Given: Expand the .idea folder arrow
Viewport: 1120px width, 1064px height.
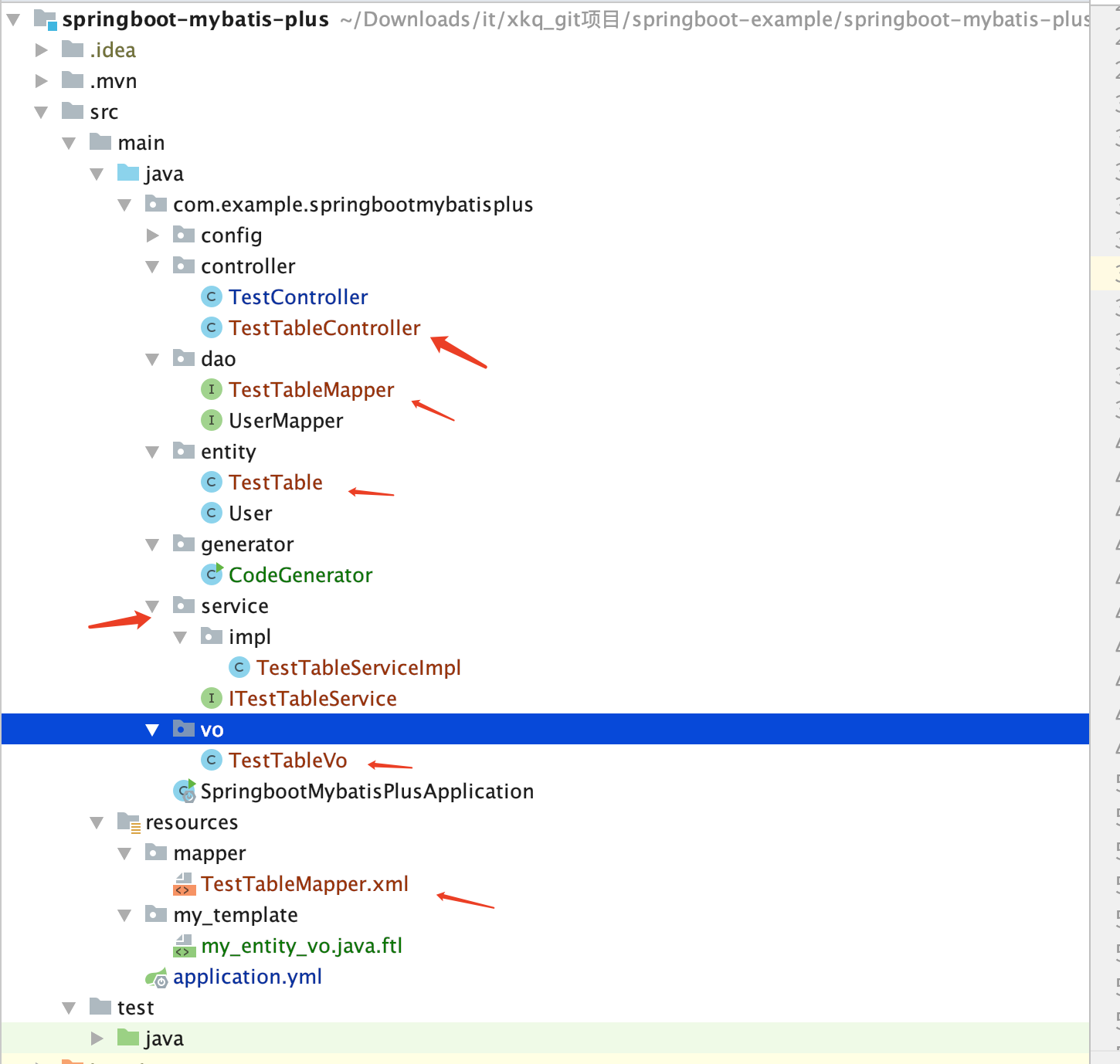Looking at the screenshot, I should [42, 50].
